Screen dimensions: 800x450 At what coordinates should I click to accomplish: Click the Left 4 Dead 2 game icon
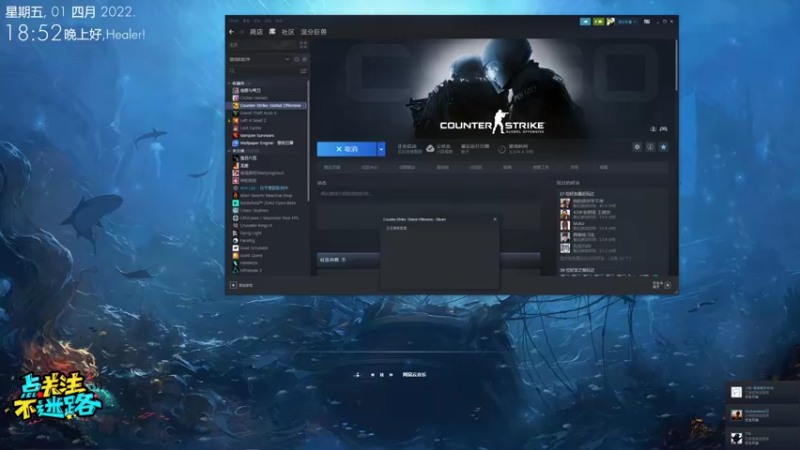tap(236, 120)
